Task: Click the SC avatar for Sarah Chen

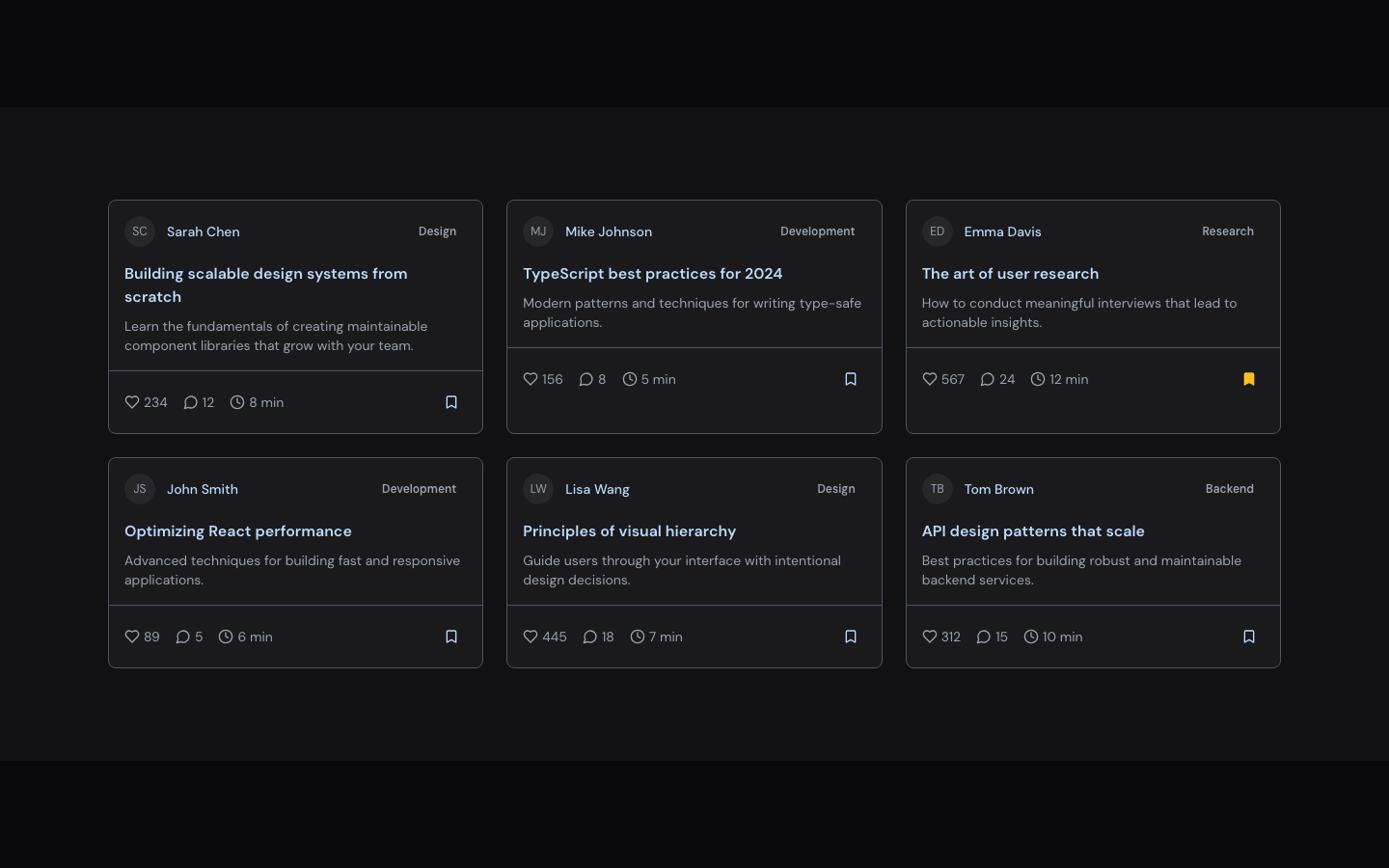Action: [x=140, y=231]
